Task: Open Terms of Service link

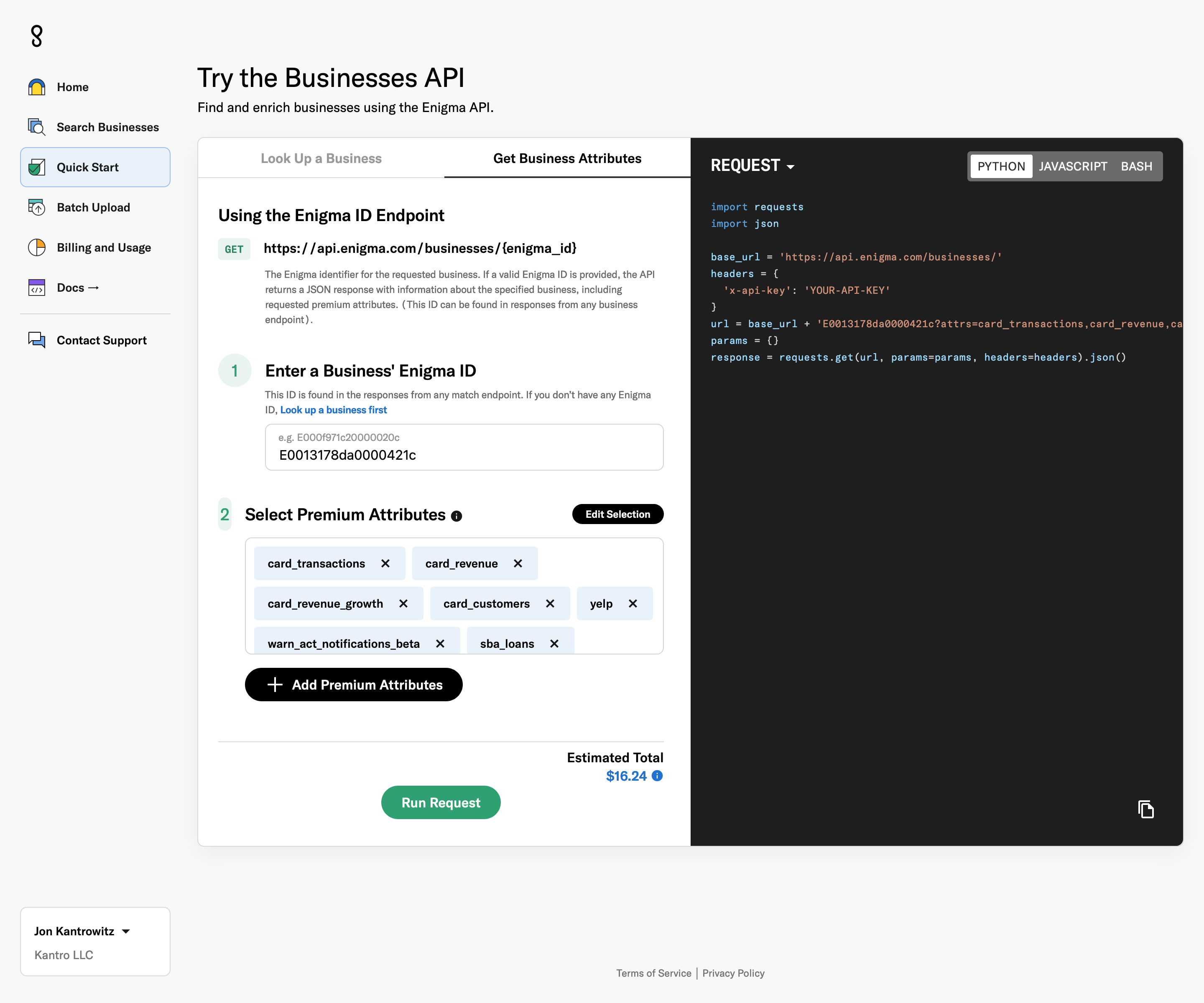Action: (653, 973)
